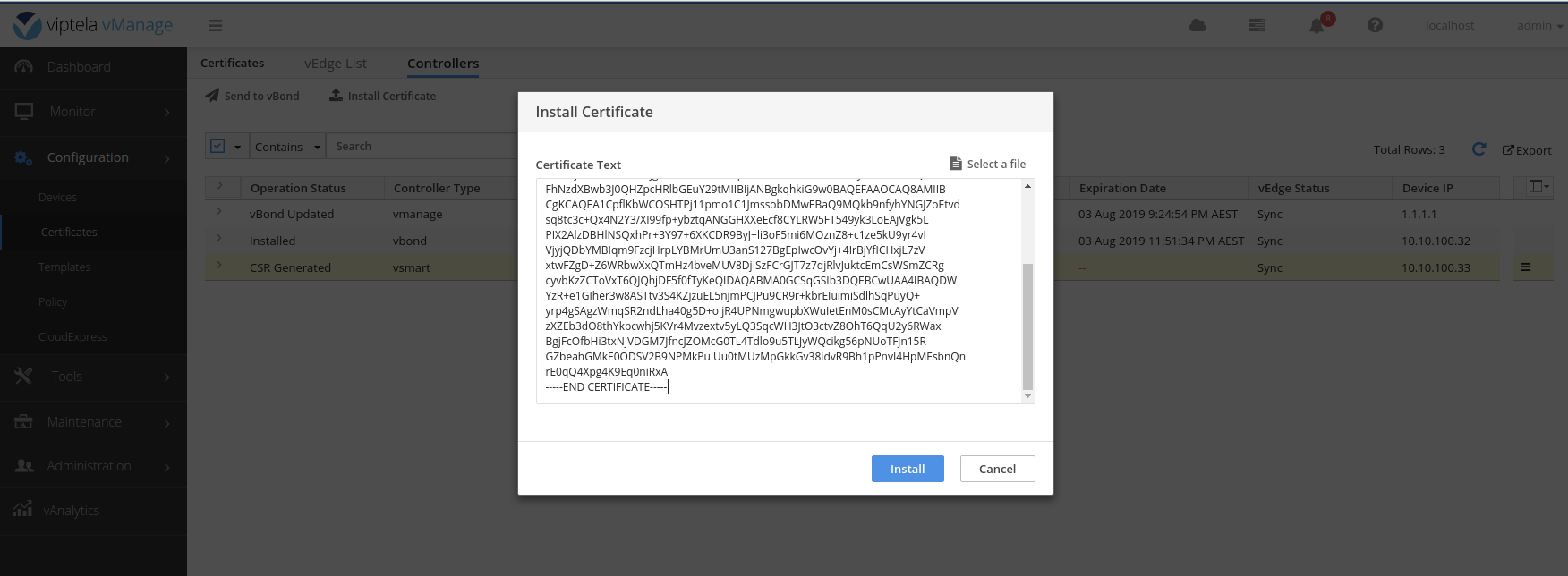This screenshot has width=1568, height=576.
Task: Click the refresh table icon
Action: click(1479, 149)
